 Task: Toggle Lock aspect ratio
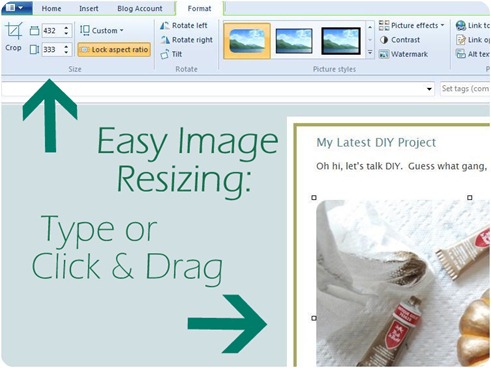[x=114, y=50]
